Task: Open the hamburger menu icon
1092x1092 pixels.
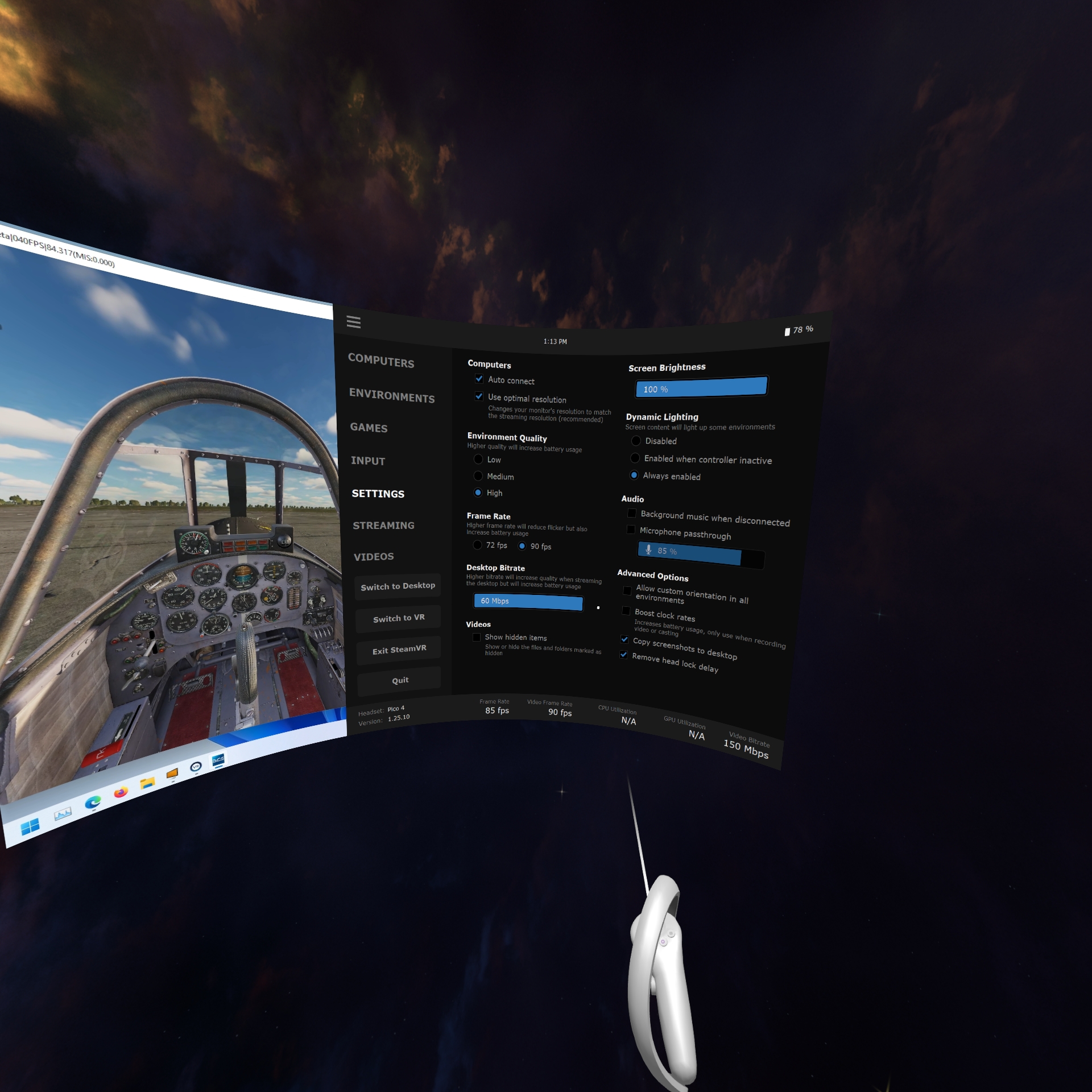Action: tap(353, 322)
